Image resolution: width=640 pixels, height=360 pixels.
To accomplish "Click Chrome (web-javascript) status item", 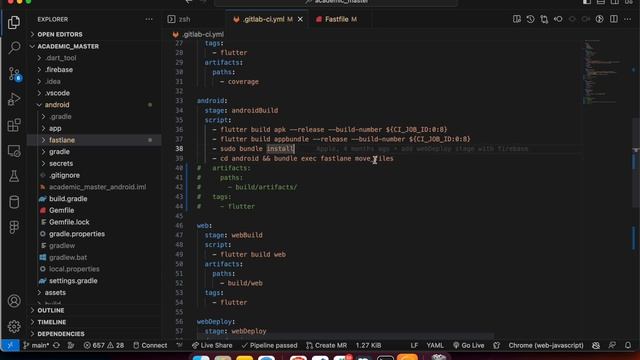I will tap(546, 345).
